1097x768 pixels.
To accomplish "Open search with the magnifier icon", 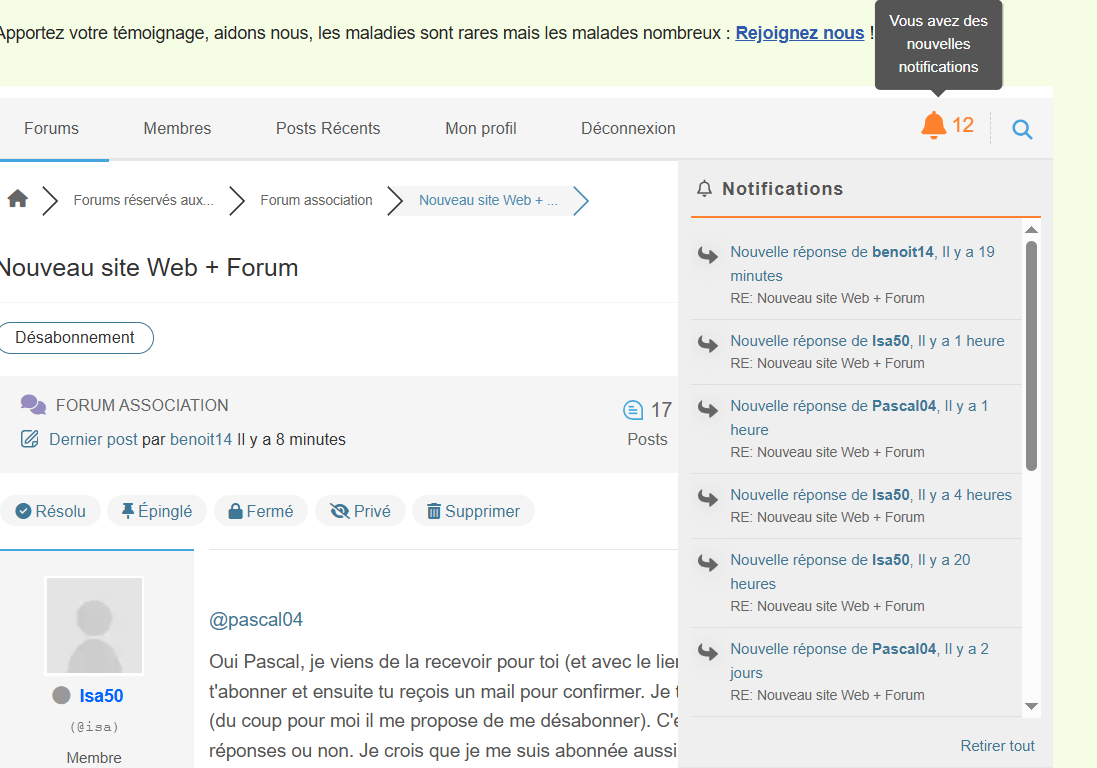I will click(1021, 129).
